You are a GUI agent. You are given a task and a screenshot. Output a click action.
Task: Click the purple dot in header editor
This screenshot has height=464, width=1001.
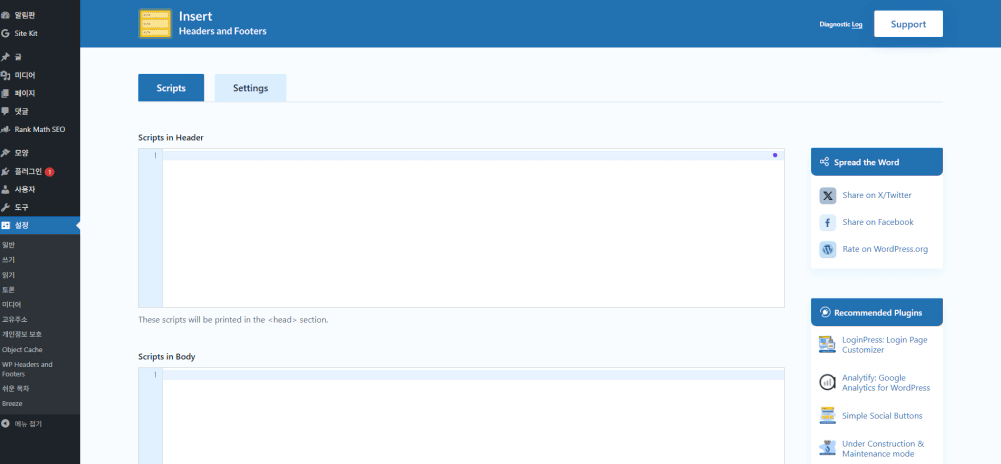(x=775, y=155)
